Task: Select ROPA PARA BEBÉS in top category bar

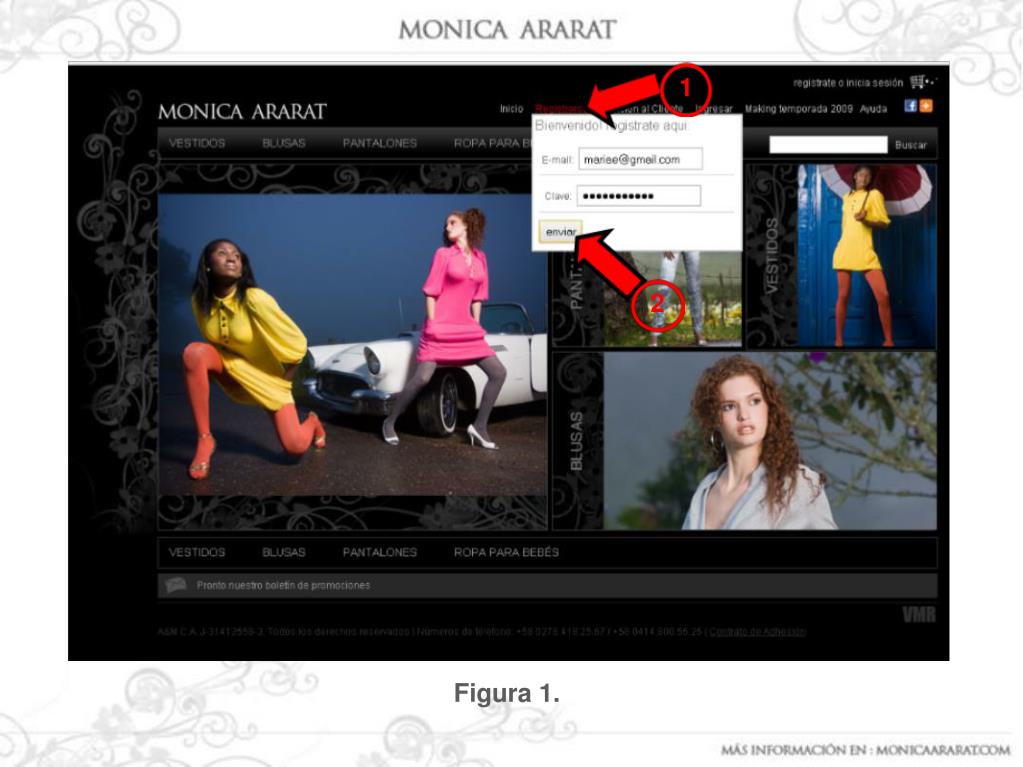Action: 493,143
